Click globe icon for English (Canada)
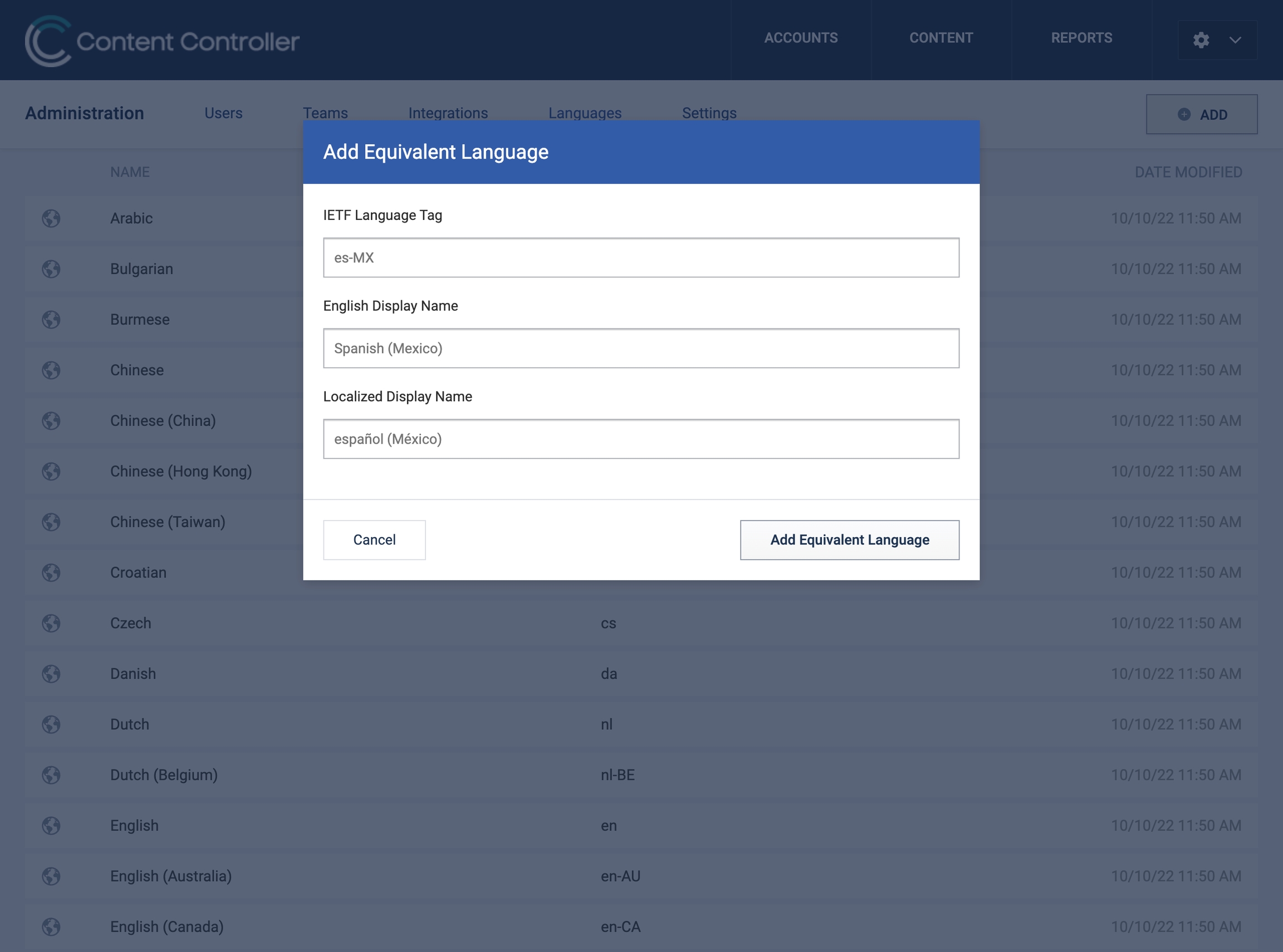This screenshot has width=1283, height=952. (51, 926)
